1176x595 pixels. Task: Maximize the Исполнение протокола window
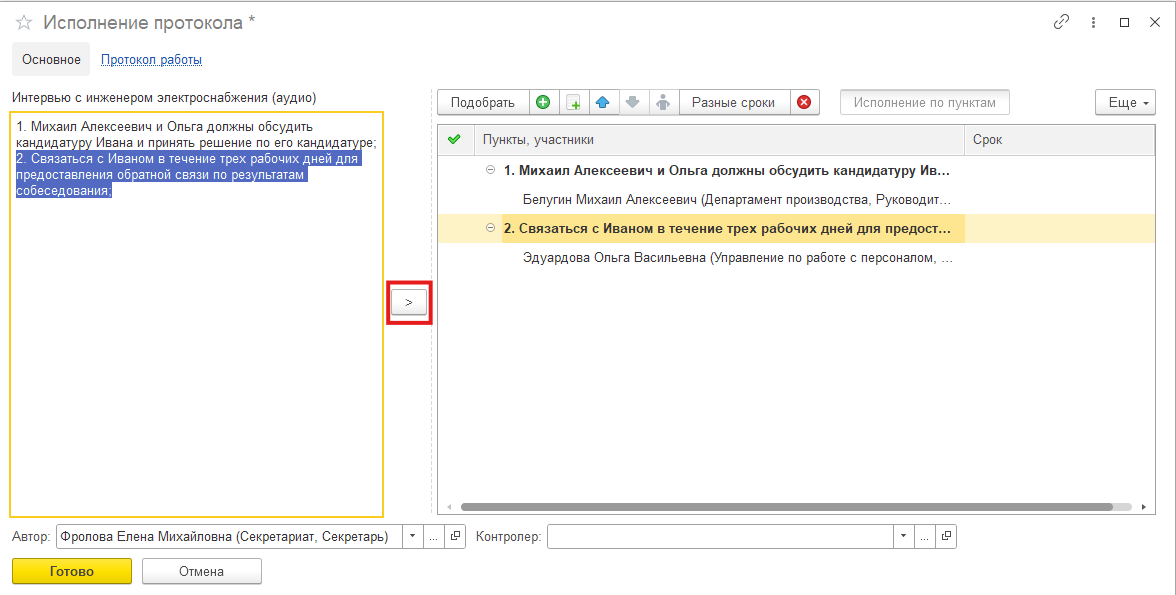pos(1124,23)
